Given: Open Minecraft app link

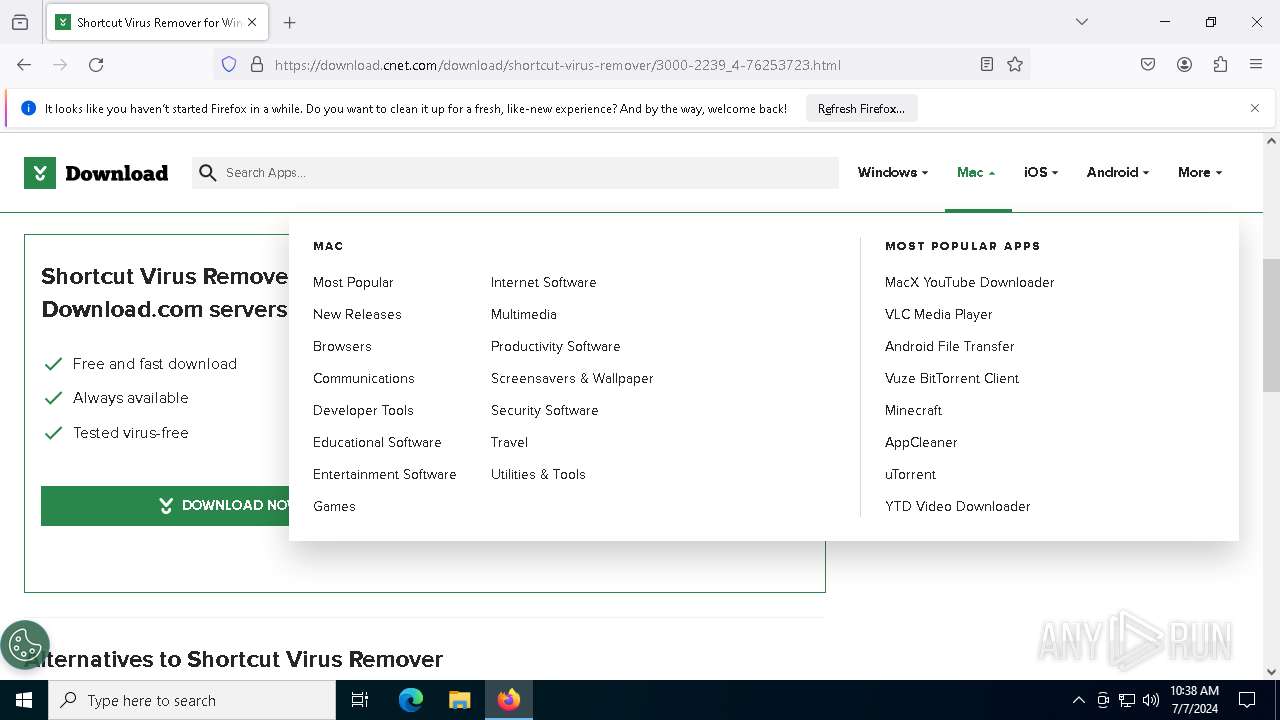Looking at the screenshot, I should (x=913, y=410).
